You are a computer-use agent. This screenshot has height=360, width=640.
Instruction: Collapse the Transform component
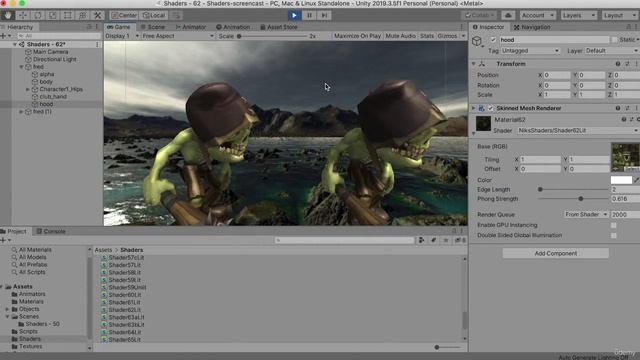click(x=474, y=64)
